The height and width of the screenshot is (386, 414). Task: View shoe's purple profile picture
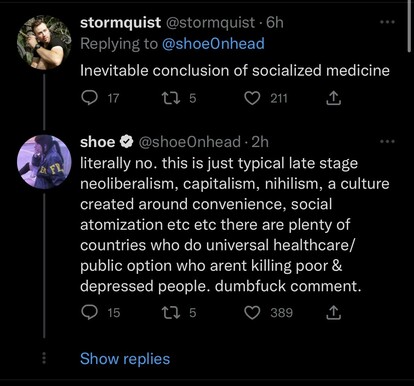point(44,162)
